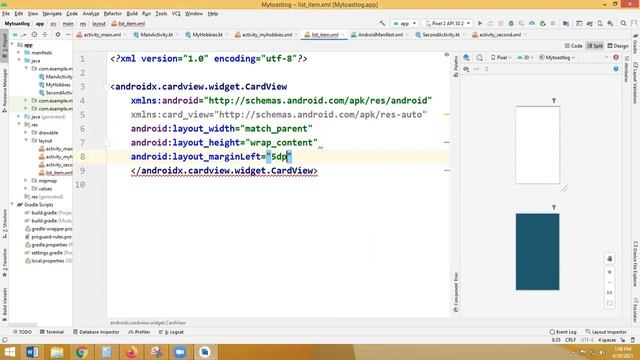Image resolution: width=640 pixels, height=360 pixels.
Task: Expand the manifests folder
Action: (19, 53)
